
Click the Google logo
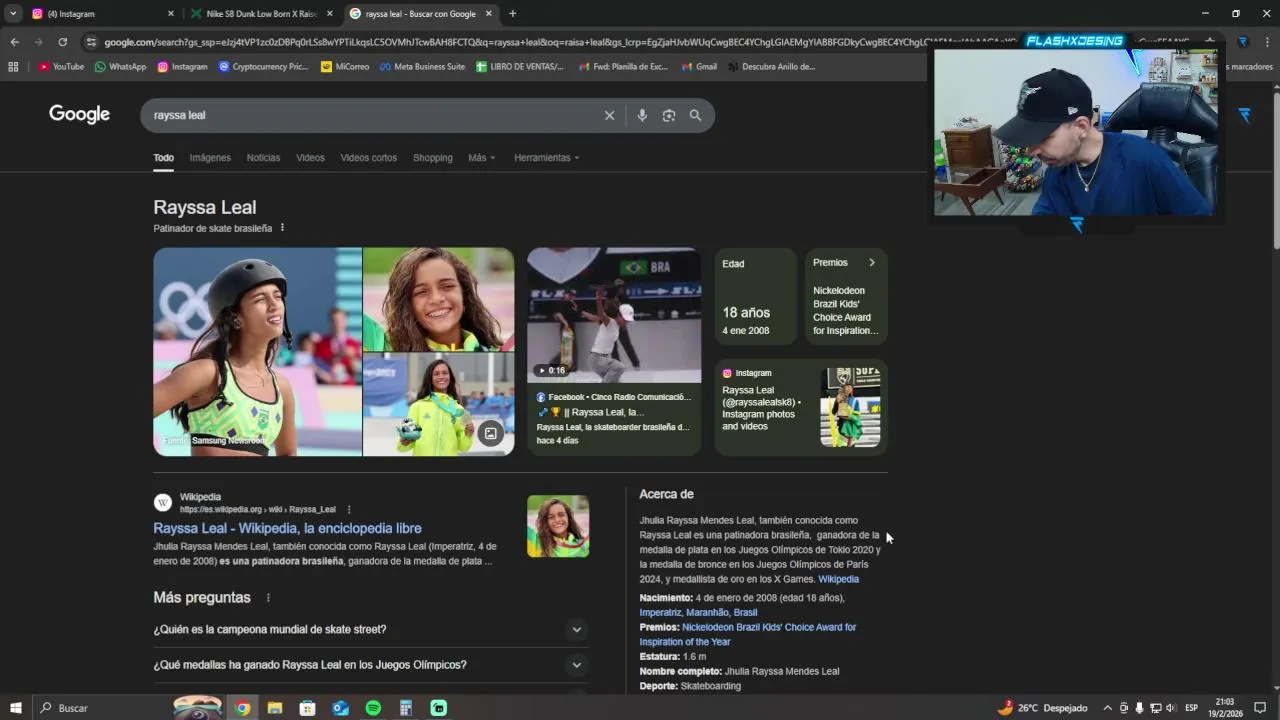pyautogui.click(x=79, y=114)
